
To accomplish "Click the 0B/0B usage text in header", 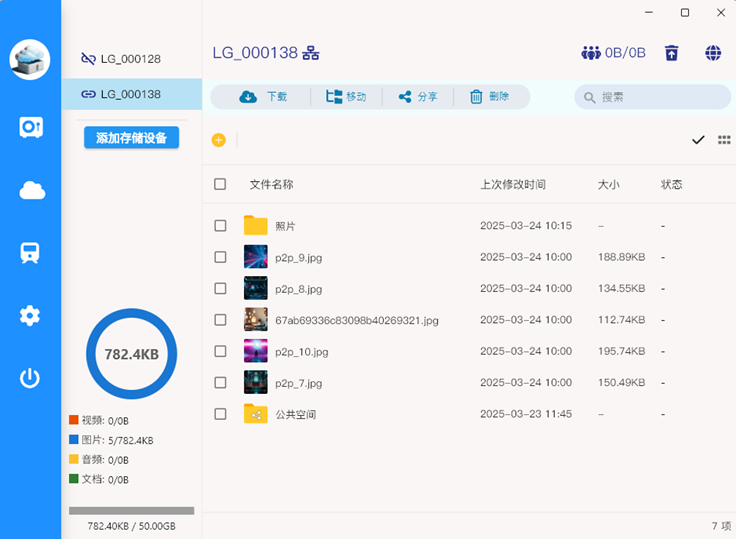I will (625, 53).
